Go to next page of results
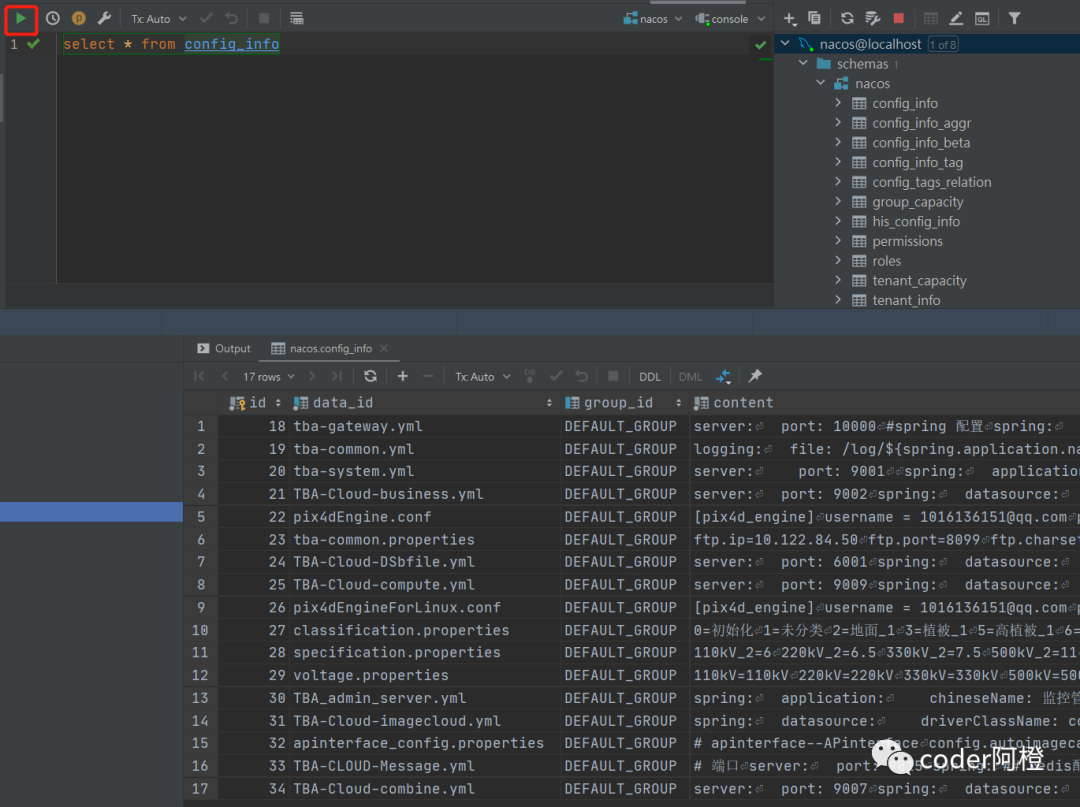 312,376
